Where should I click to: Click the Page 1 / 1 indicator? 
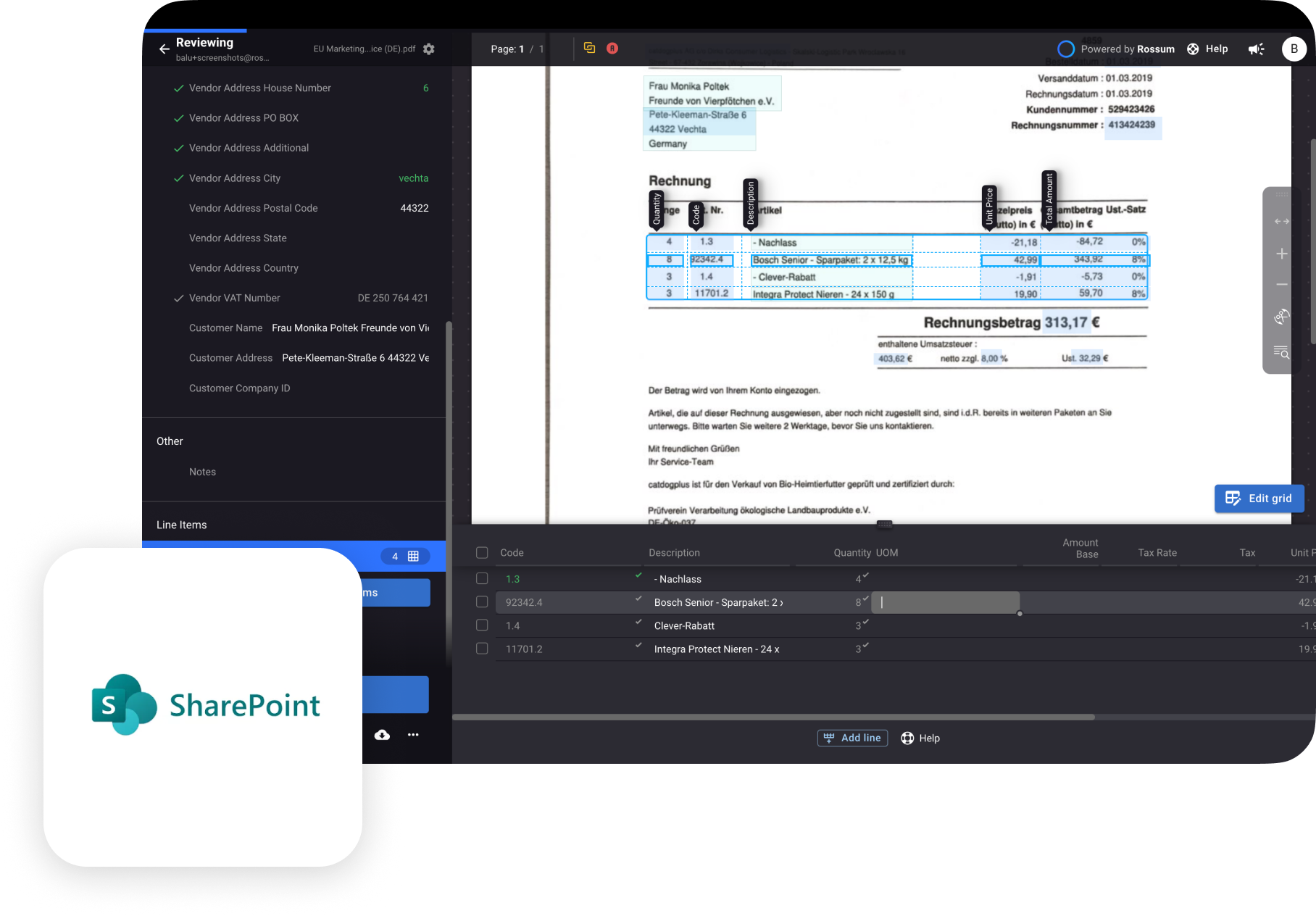click(x=517, y=49)
